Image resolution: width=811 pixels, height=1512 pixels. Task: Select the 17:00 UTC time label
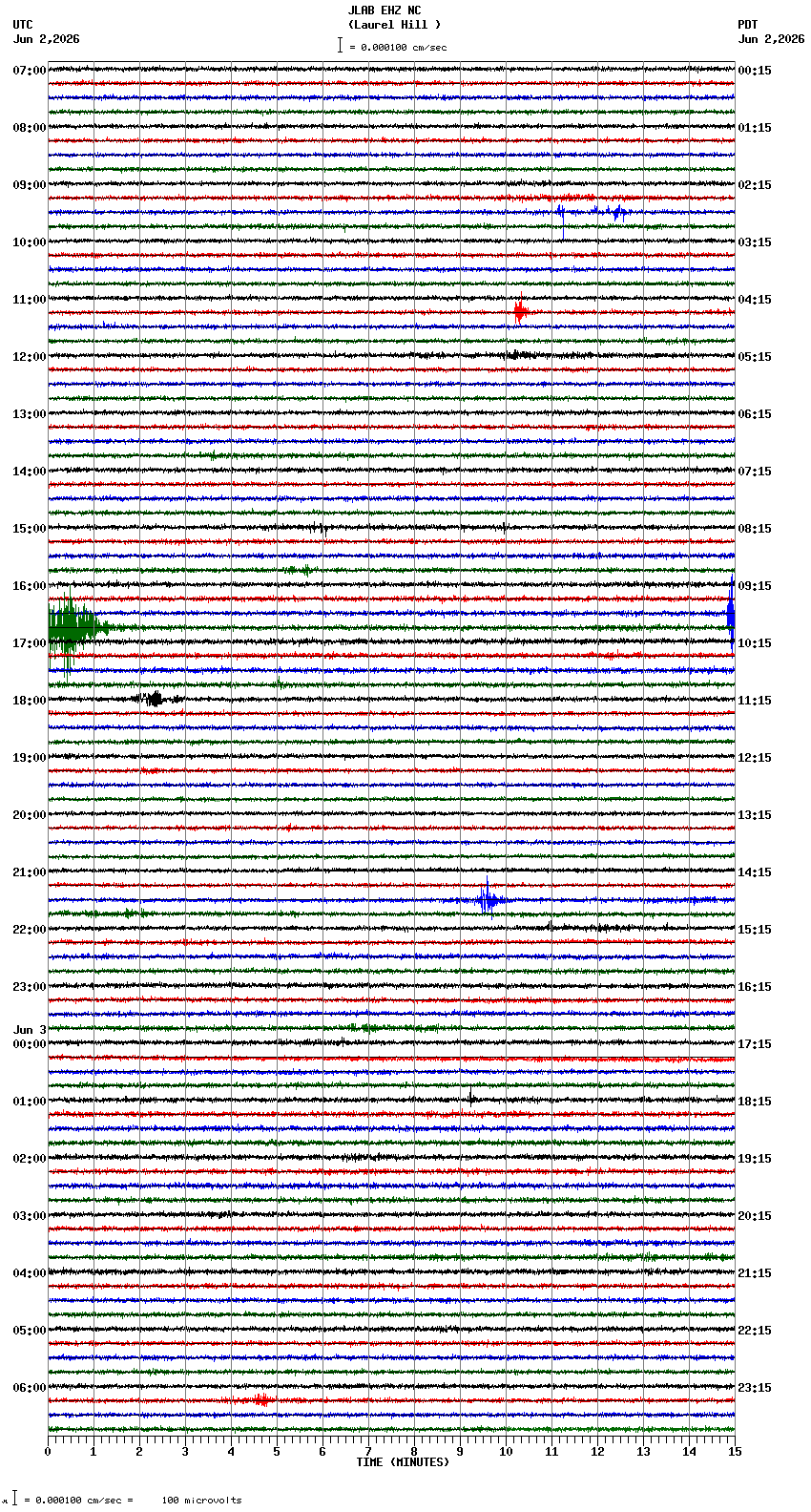pyautogui.click(x=30, y=643)
